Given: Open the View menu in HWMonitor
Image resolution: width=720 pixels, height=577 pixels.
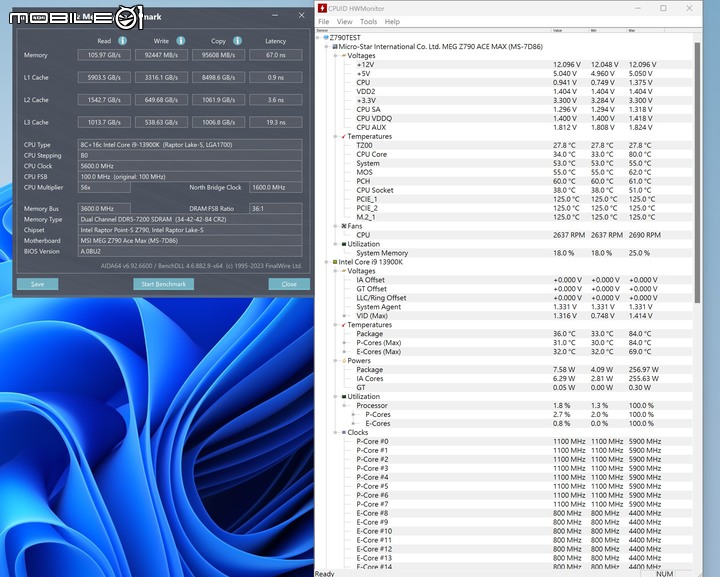Looking at the screenshot, I should pyautogui.click(x=344, y=22).
